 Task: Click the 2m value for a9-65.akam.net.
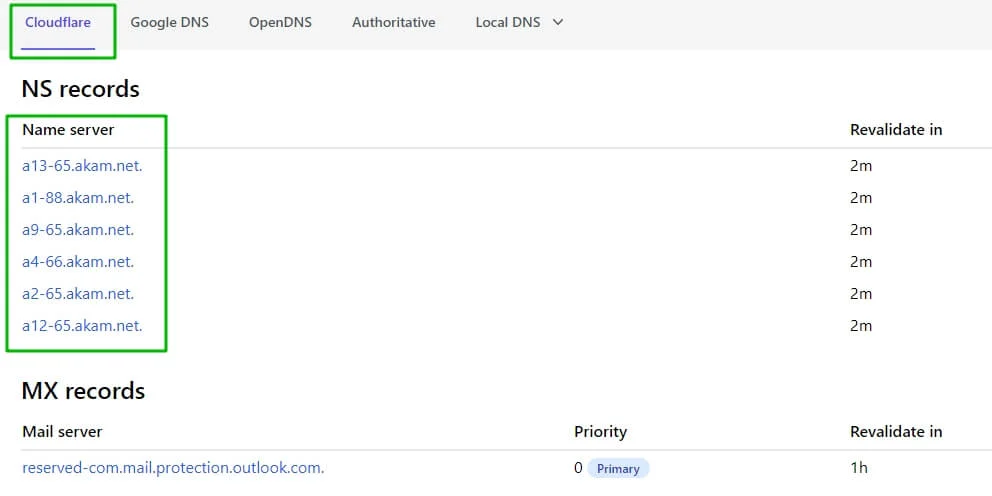(x=861, y=230)
